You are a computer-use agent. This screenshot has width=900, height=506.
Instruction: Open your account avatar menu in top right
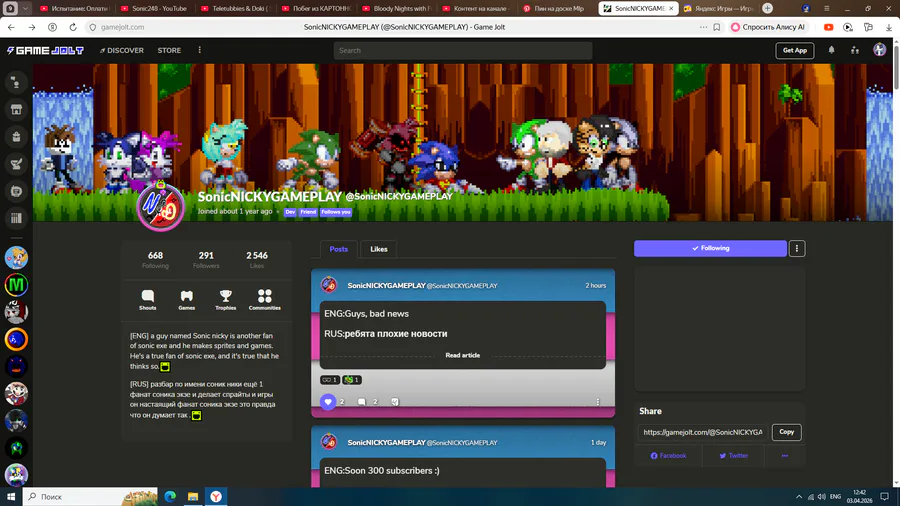879,50
